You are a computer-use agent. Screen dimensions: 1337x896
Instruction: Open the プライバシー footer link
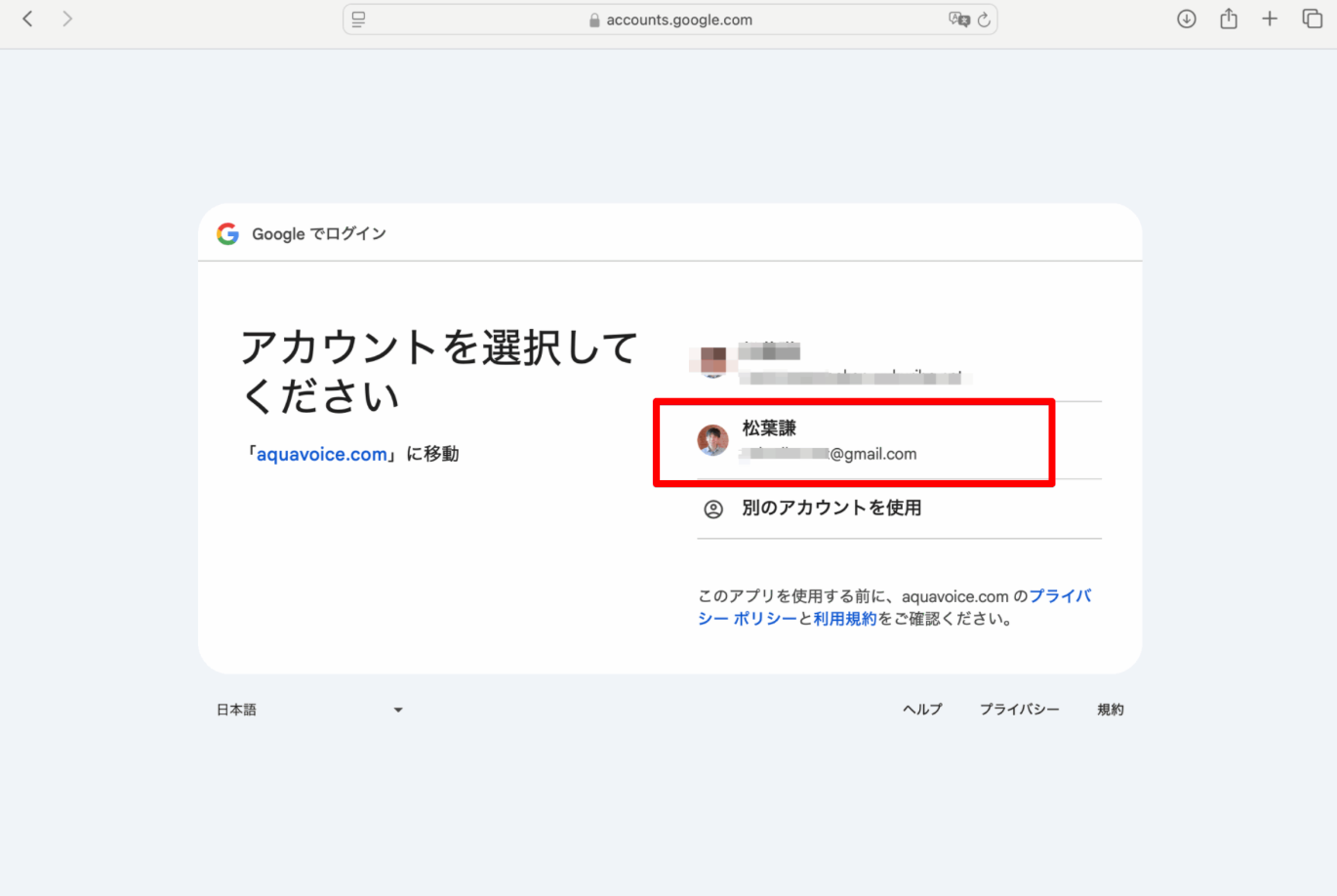click(1019, 710)
